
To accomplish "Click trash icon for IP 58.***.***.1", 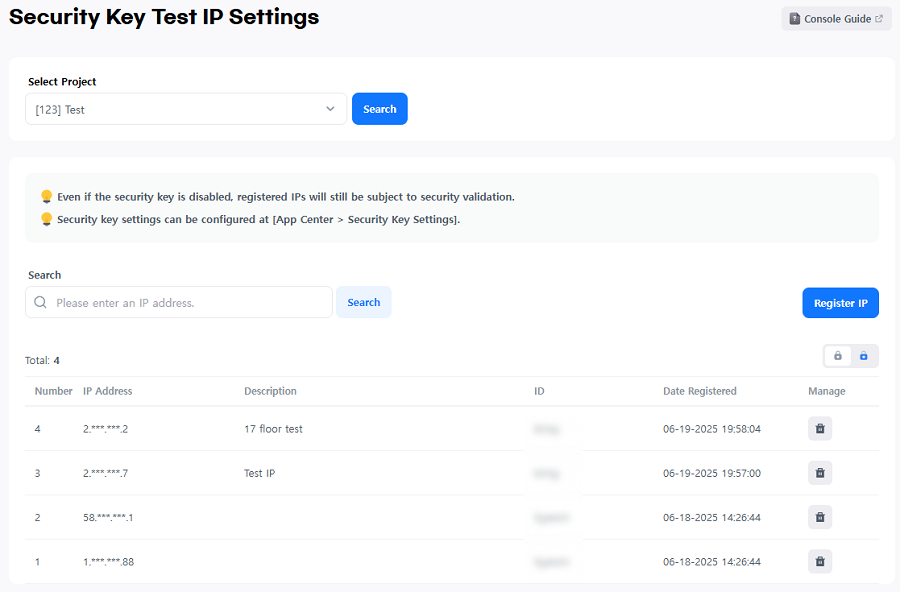I will pos(819,517).
